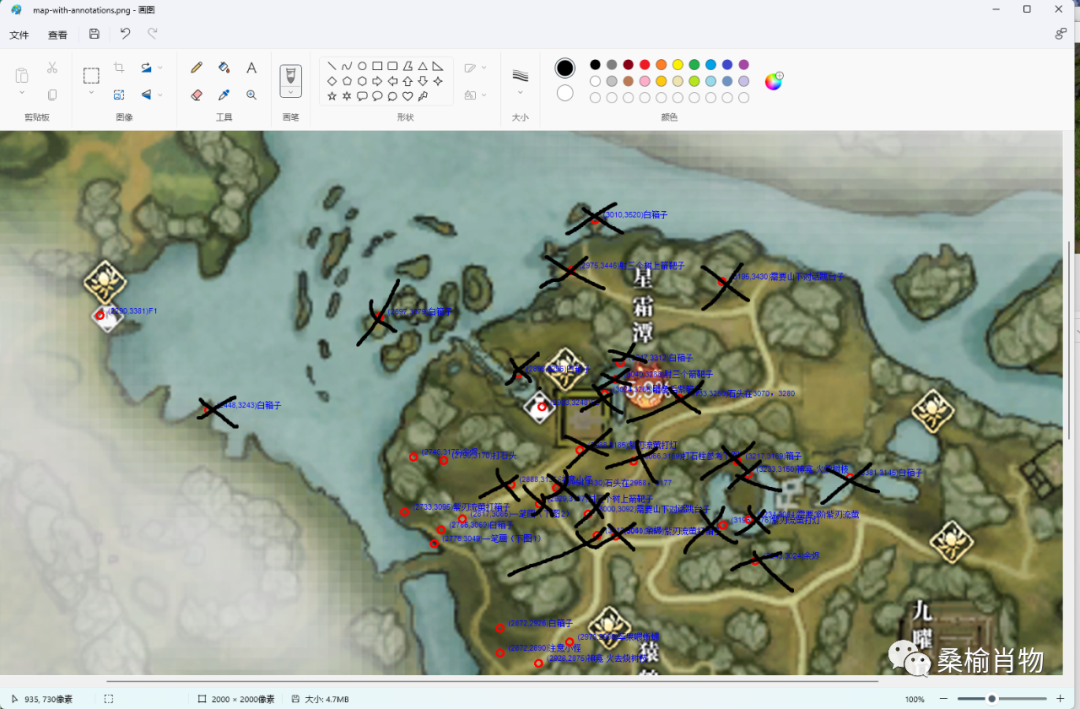The height and width of the screenshot is (709, 1080).
Task: Open the Rotate dropdown arrow
Action: (x=160, y=68)
